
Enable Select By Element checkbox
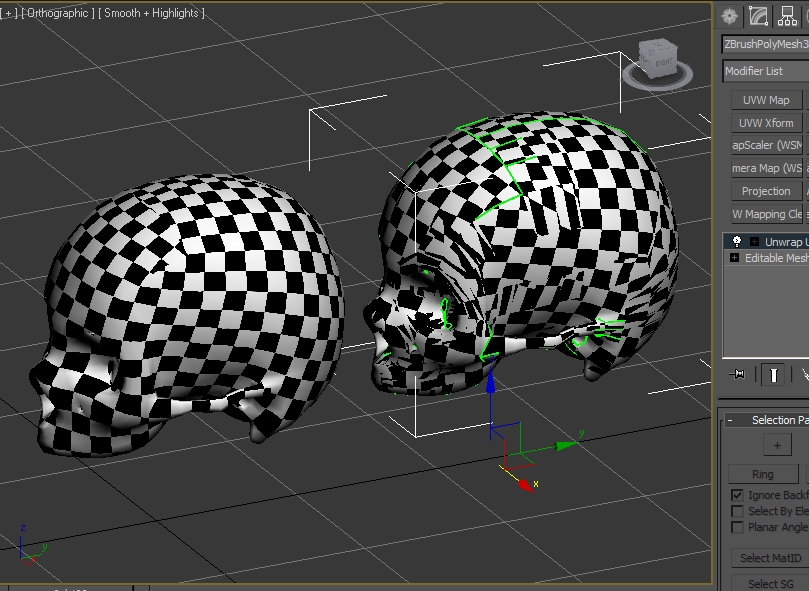(x=737, y=511)
